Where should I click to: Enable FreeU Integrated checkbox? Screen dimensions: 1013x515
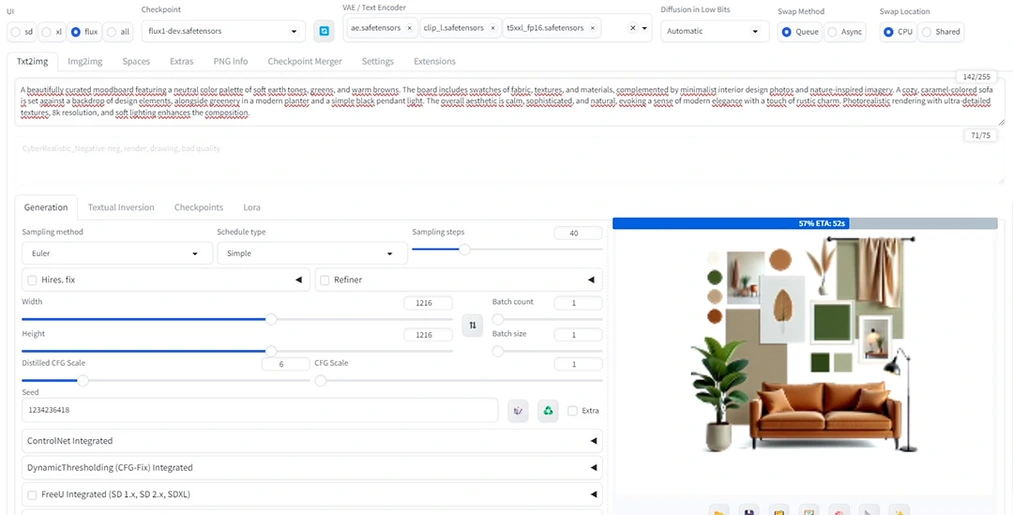tap(32, 494)
